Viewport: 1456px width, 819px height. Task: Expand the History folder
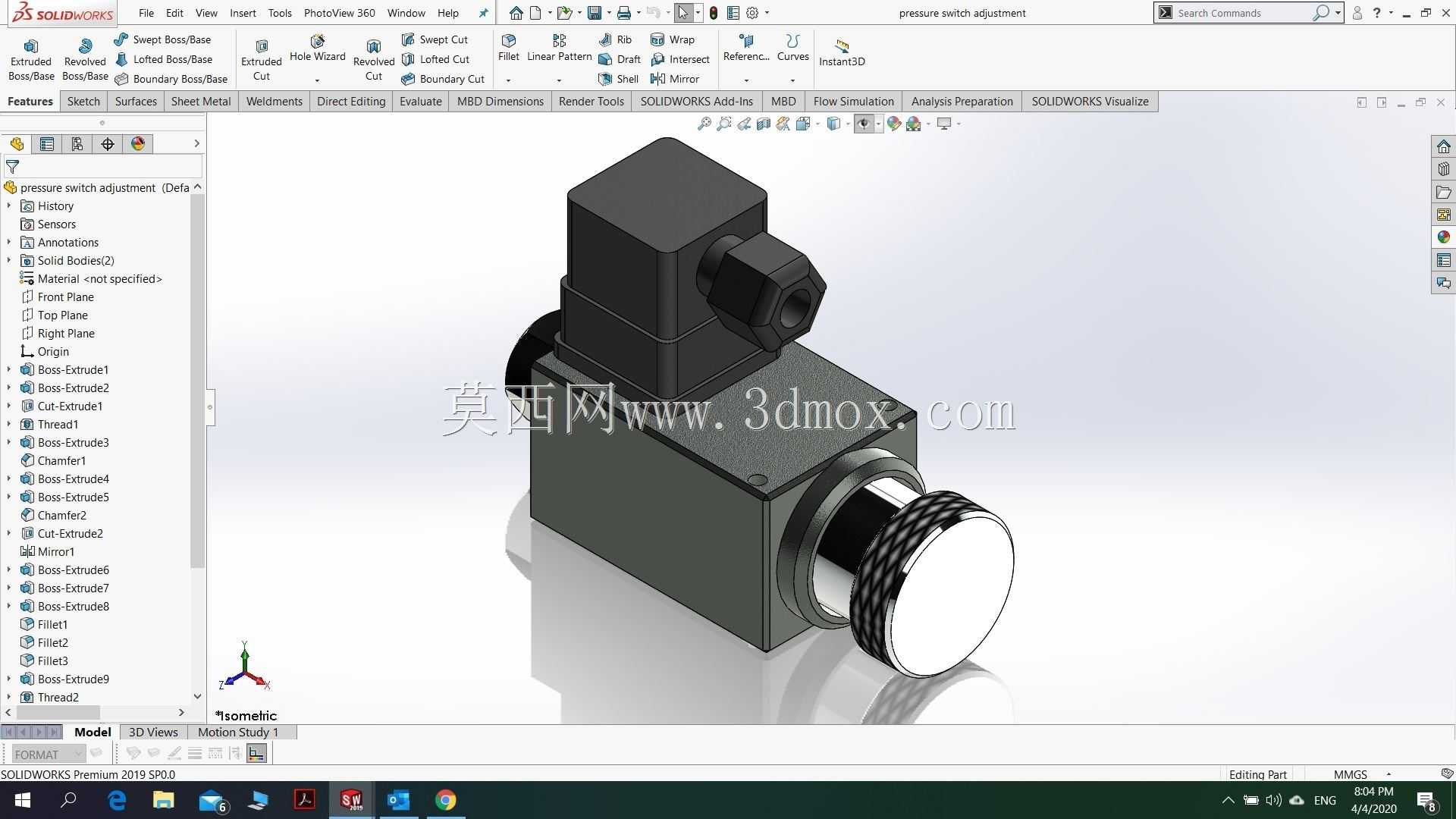[x=8, y=206]
